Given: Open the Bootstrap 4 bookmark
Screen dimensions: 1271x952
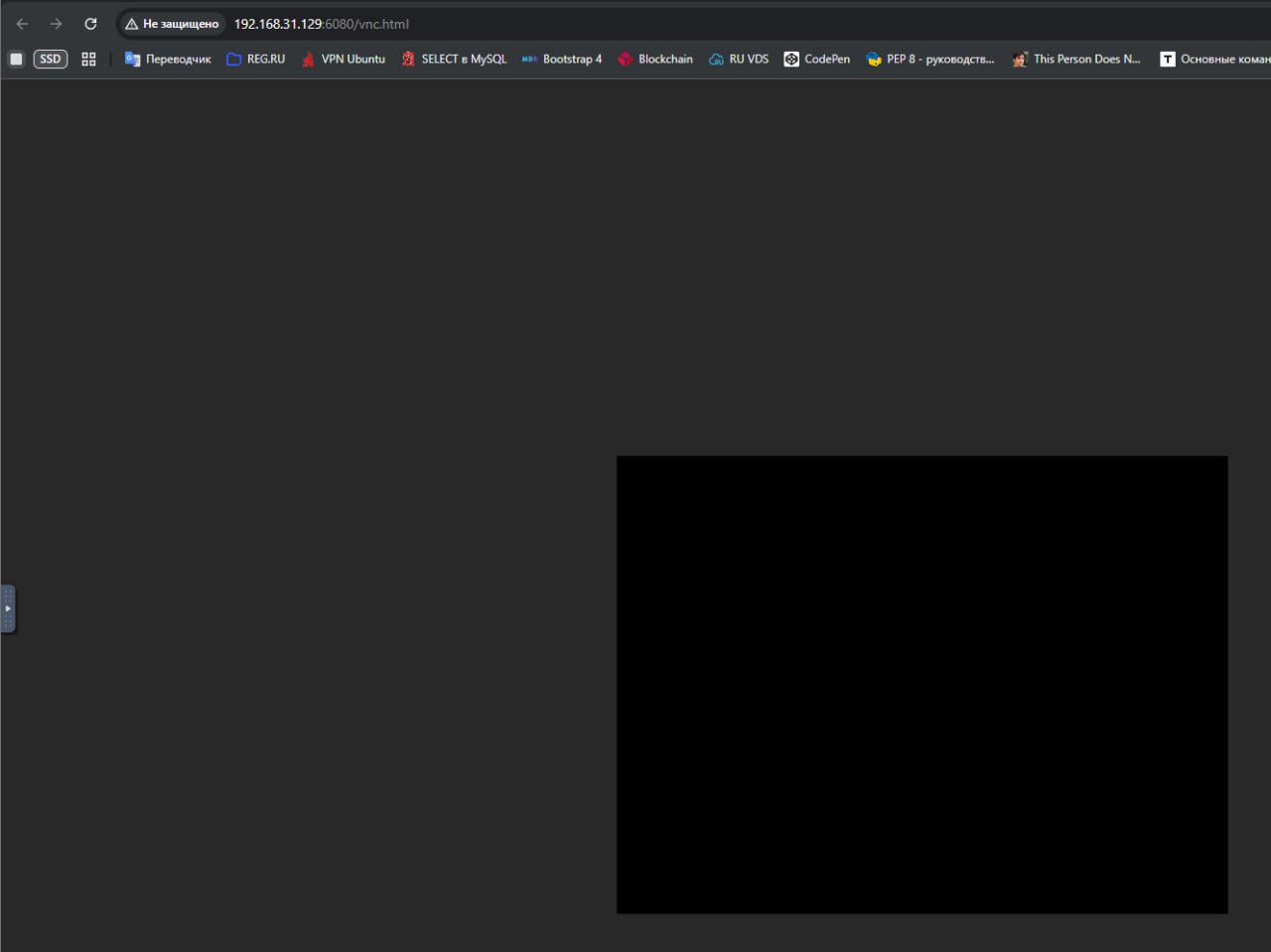Looking at the screenshot, I should click(x=562, y=60).
